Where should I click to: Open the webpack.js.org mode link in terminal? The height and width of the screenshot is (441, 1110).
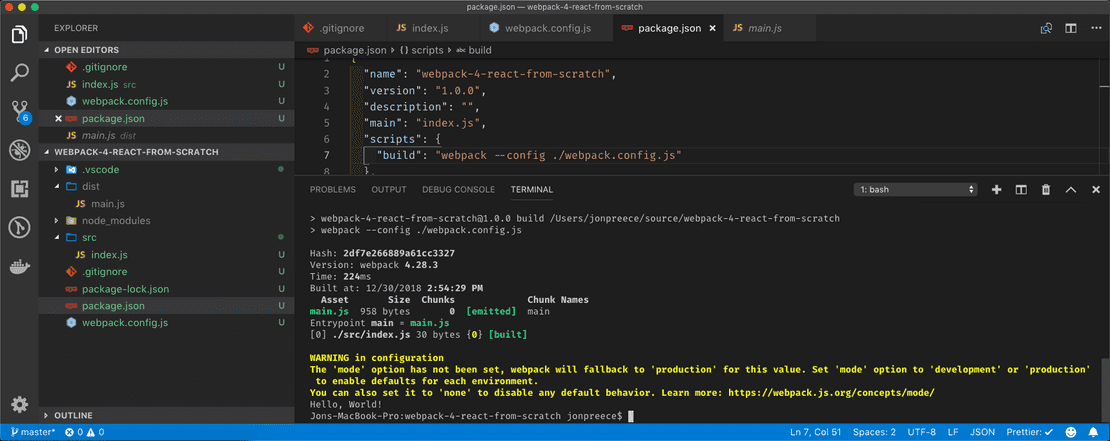point(829,392)
